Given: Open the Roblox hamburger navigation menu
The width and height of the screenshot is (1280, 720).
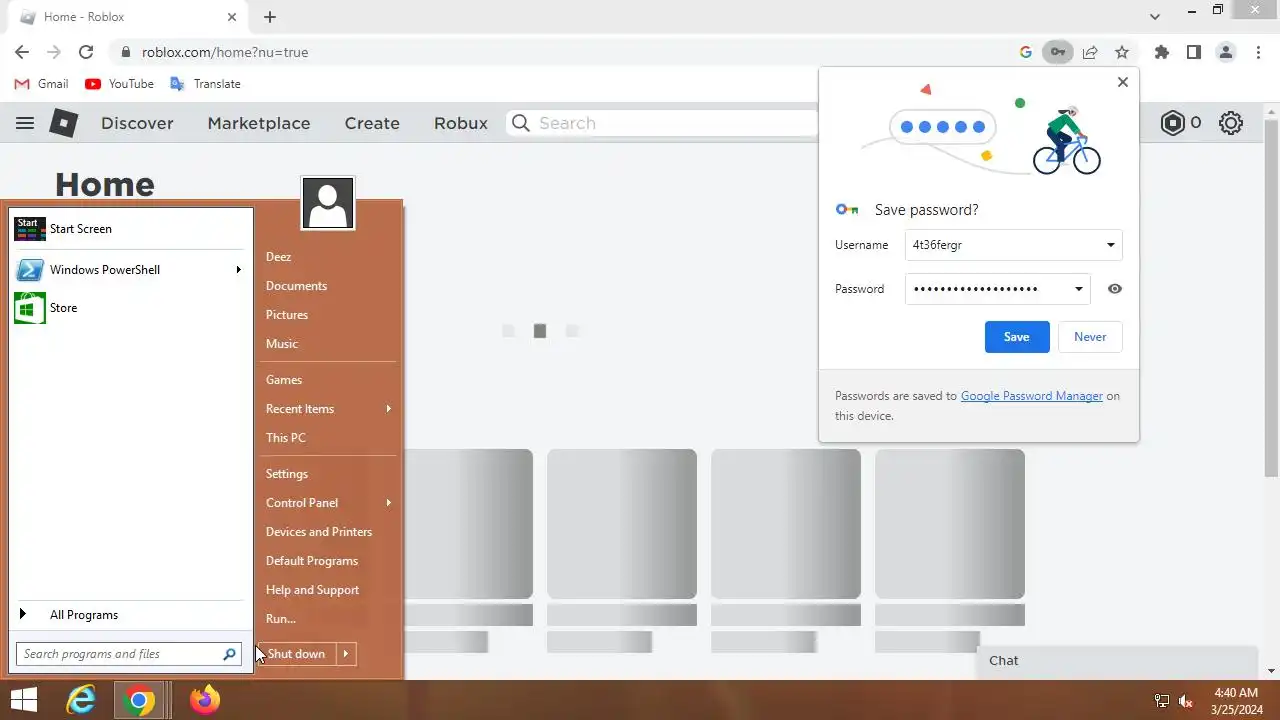Looking at the screenshot, I should [25, 123].
